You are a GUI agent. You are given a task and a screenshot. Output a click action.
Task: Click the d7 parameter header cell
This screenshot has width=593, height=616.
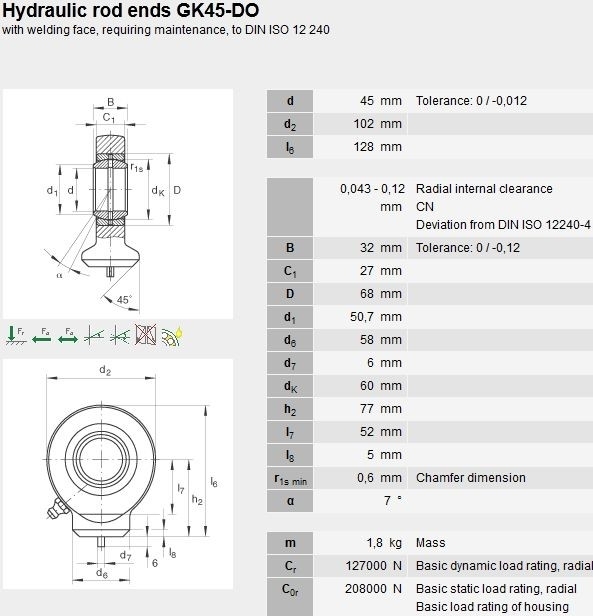point(290,363)
